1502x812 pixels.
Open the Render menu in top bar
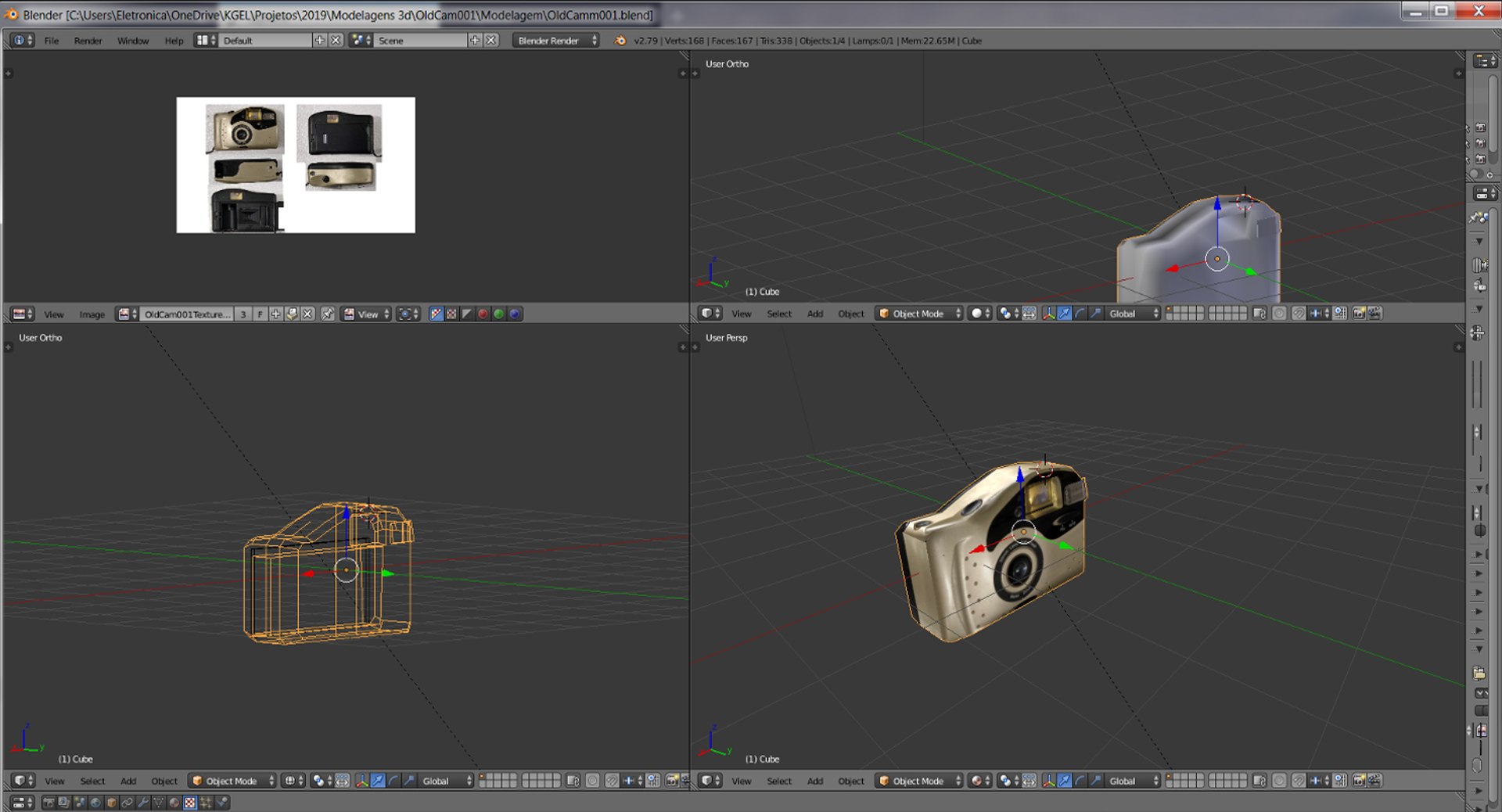(x=88, y=41)
